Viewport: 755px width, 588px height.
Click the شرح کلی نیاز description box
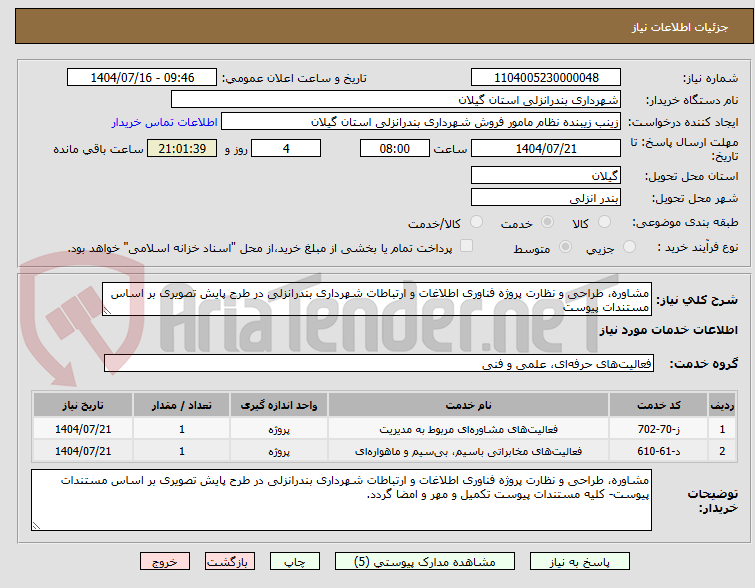pos(377,299)
